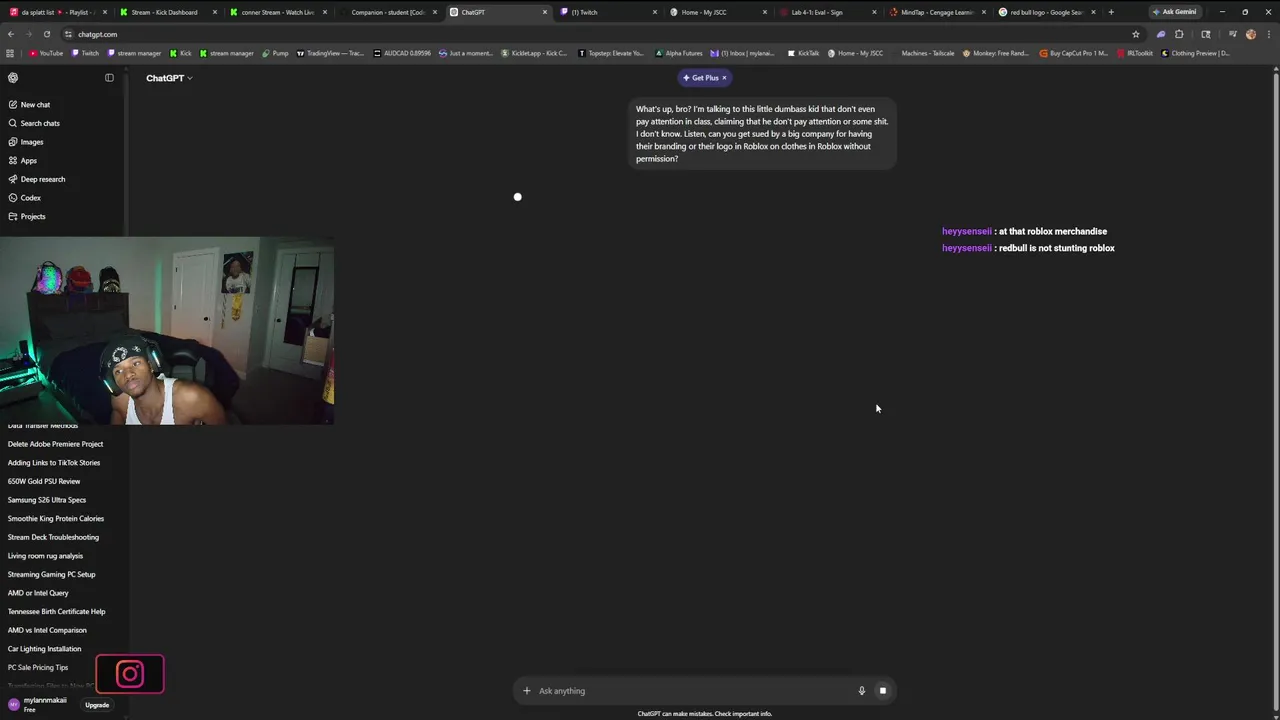The image size is (1280, 720).
Task: Open the Chrome profile avatar
Action: point(1250,34)
